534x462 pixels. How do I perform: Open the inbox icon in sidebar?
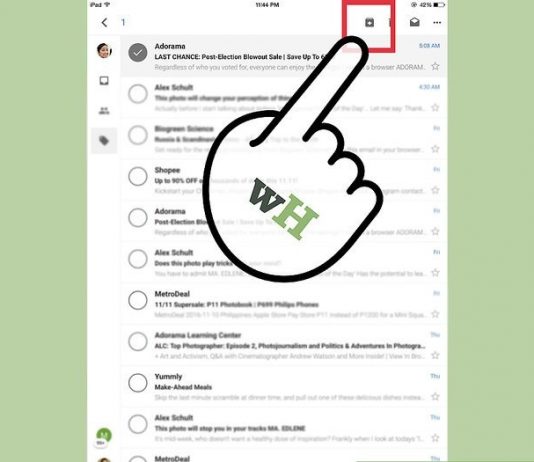[x=104, y=81]
